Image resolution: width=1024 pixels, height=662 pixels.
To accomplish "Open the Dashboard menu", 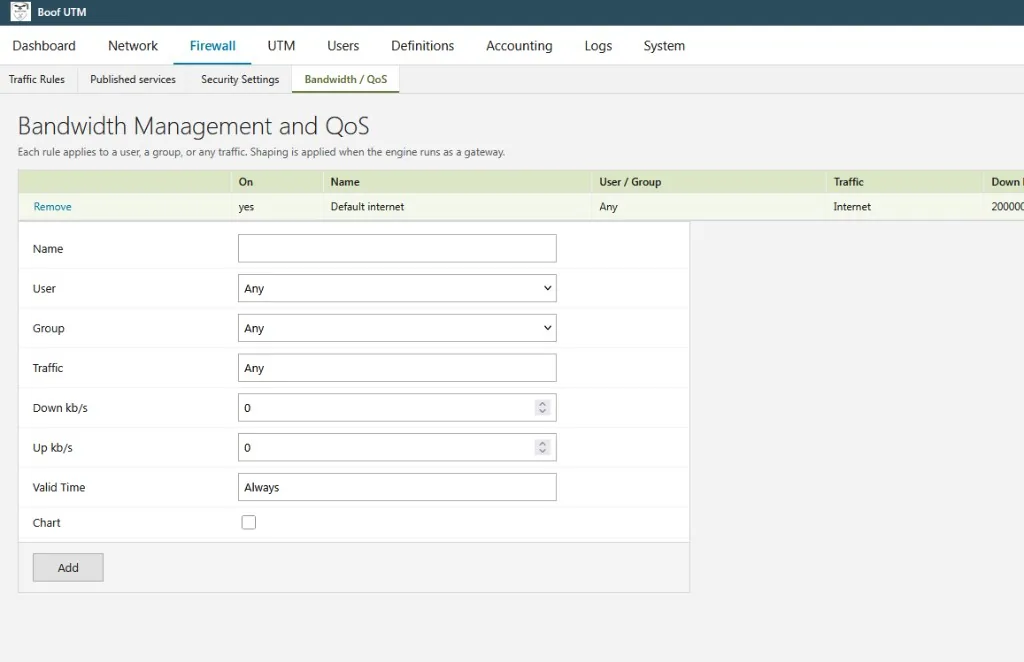I will point(44,46).
